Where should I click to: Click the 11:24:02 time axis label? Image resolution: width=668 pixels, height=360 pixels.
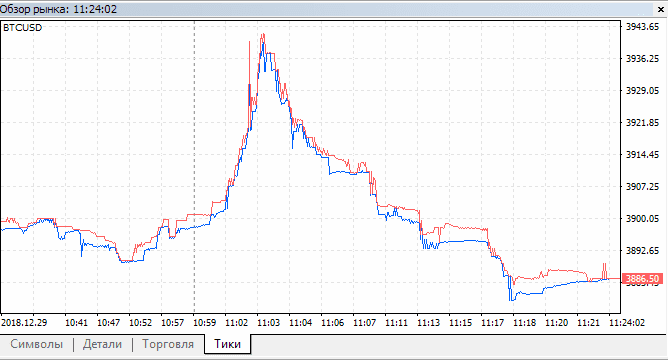coord(627,323)
